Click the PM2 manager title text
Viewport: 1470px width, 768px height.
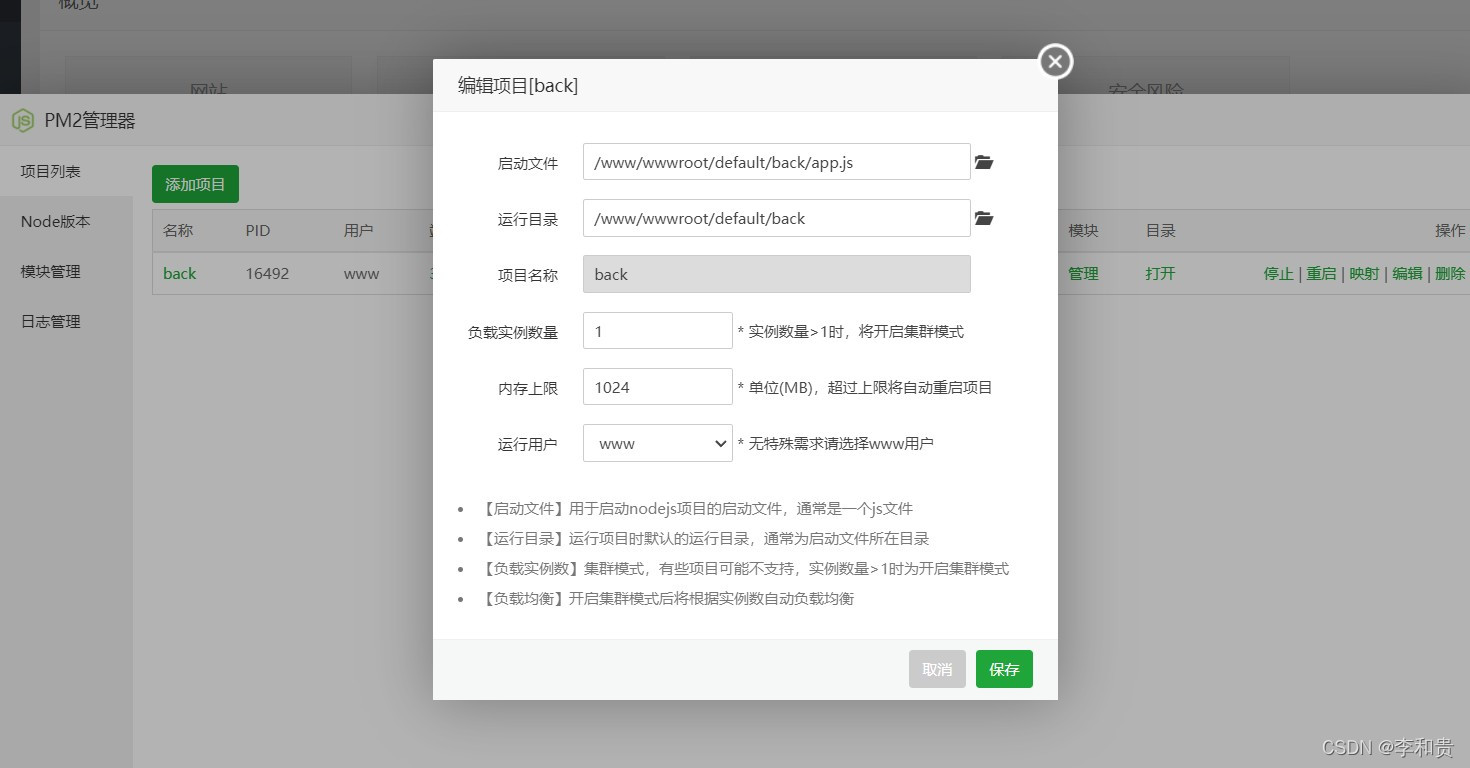click(90, 121)
